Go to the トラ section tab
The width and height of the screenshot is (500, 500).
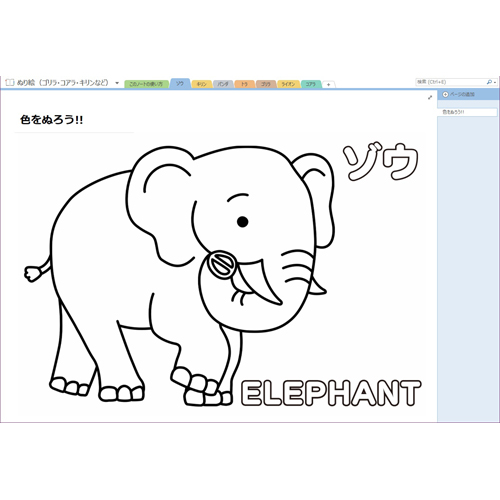[x=244, y=84]
